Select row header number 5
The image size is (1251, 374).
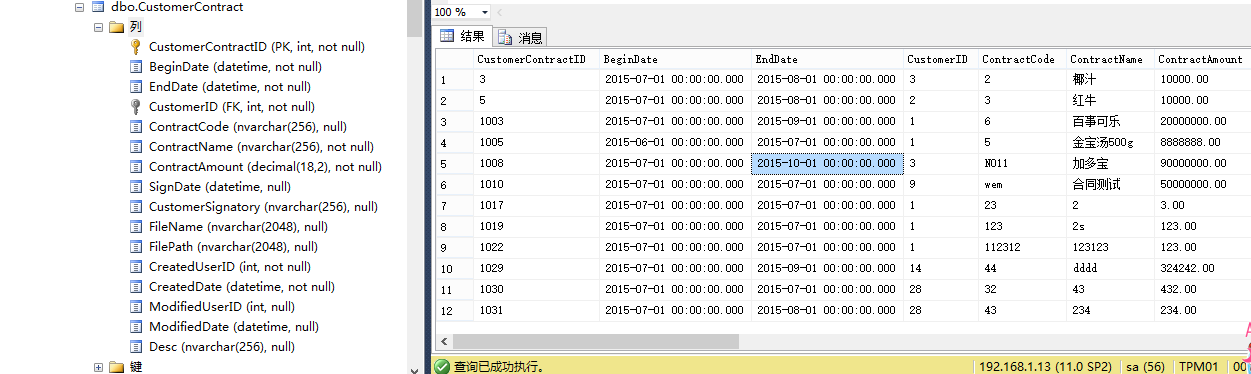pyautogui.click(x=454, y=163)
